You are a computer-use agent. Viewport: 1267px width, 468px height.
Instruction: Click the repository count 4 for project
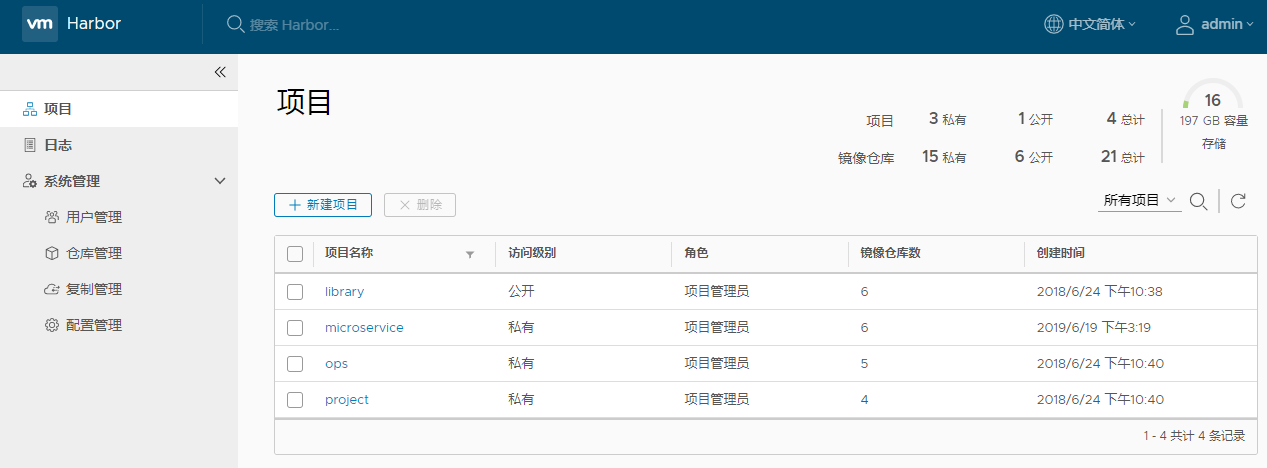tap(864, 400)
